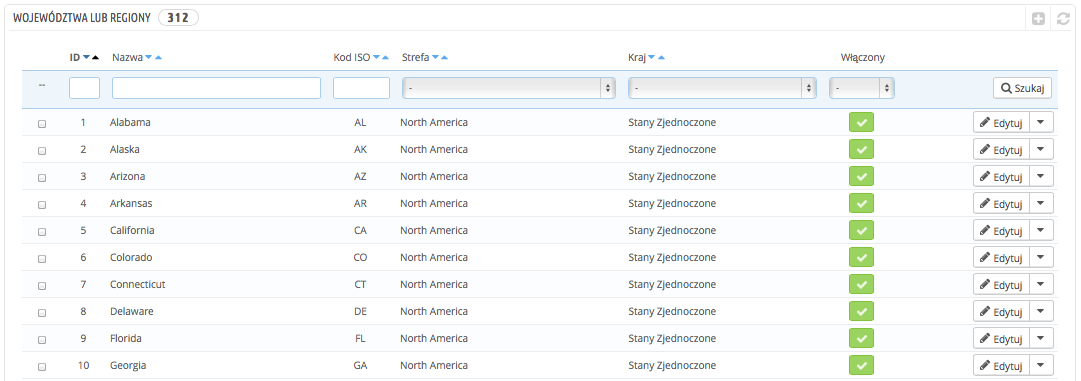
Task: Sort Strefa column descending
Action: [x=435, y=58]
